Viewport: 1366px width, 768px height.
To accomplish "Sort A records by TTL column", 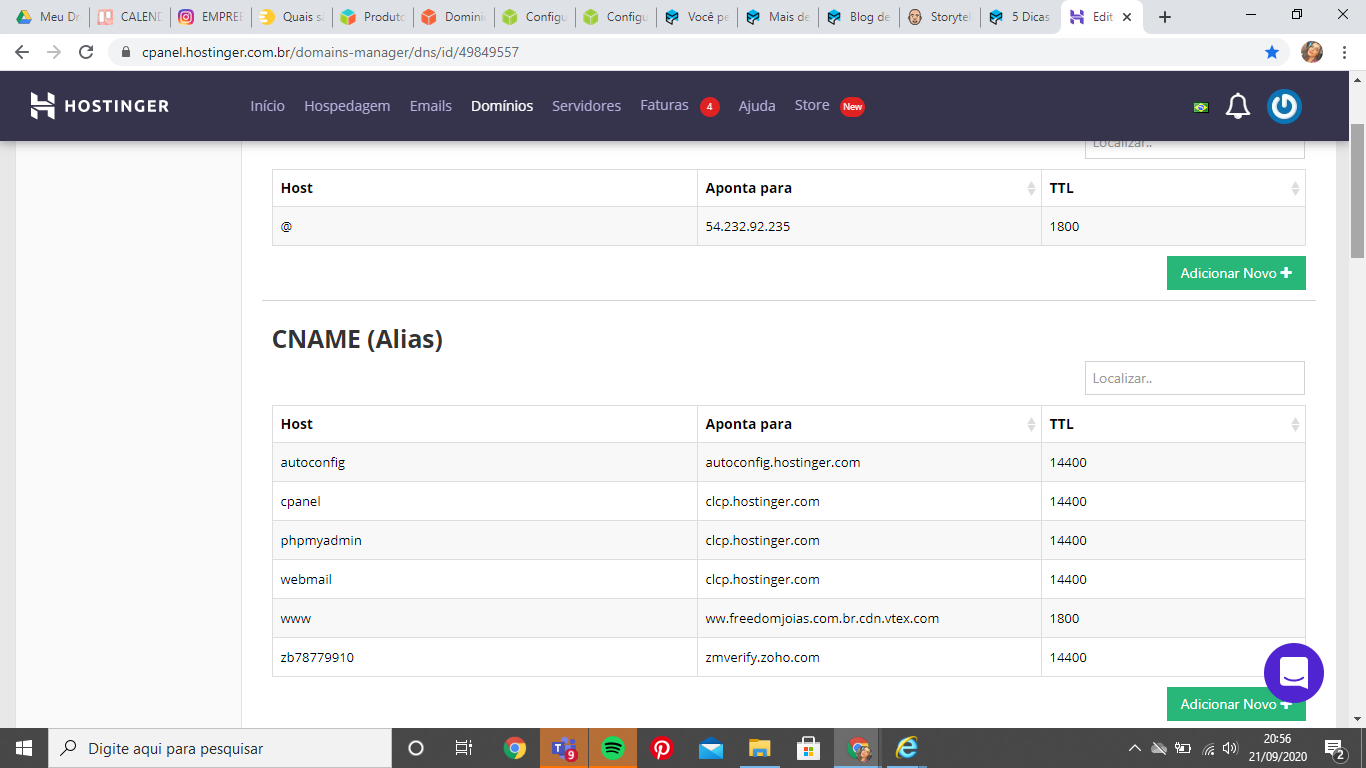I will click(x=1295, y=188).
